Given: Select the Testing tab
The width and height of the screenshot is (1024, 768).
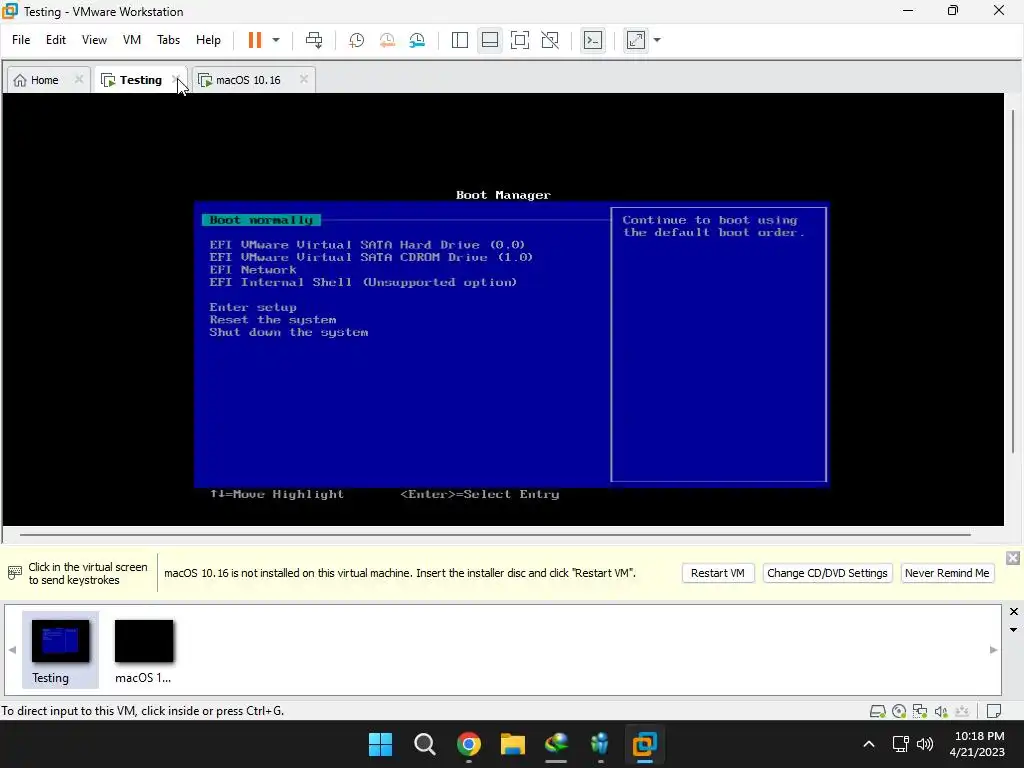Looking at the screenshot, I should (134, 80).
